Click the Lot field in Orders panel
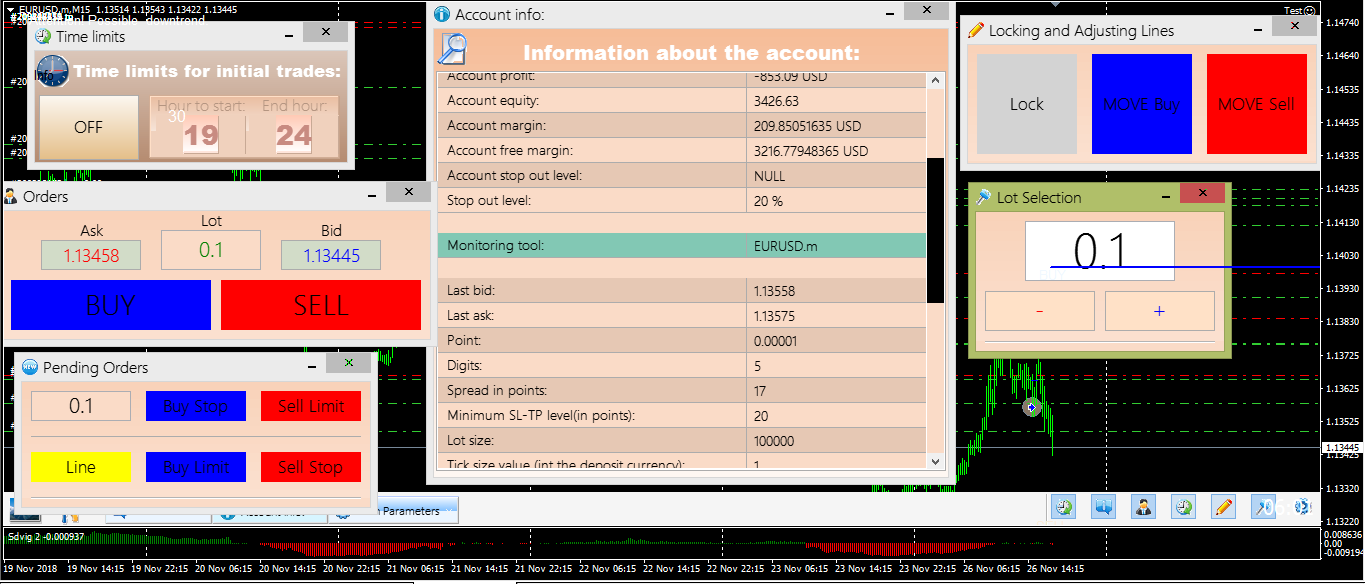 pos(211,250)
